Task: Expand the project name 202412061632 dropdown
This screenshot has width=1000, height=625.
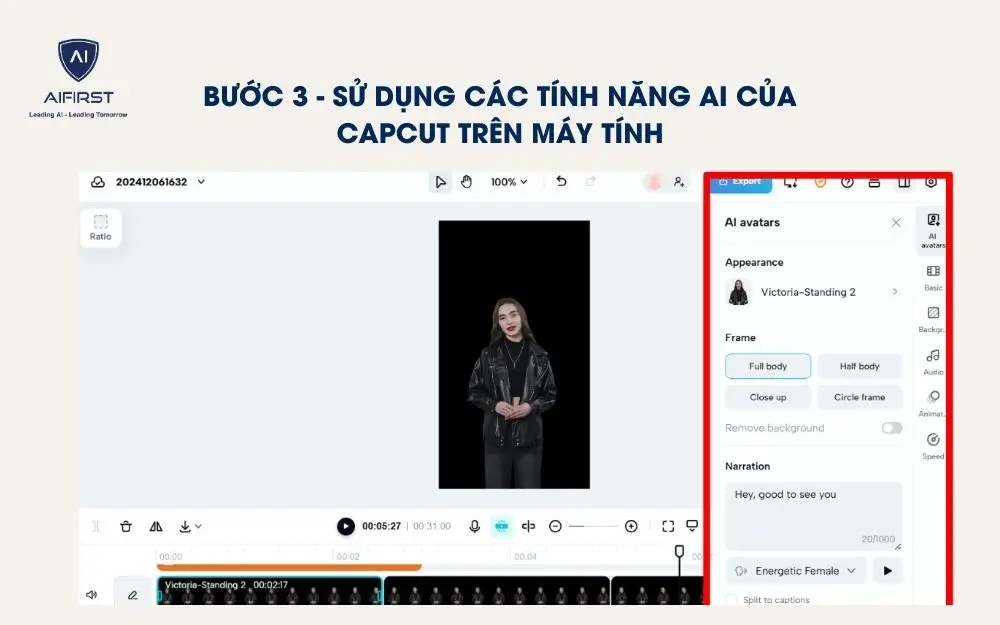Action: pos(201,182)
